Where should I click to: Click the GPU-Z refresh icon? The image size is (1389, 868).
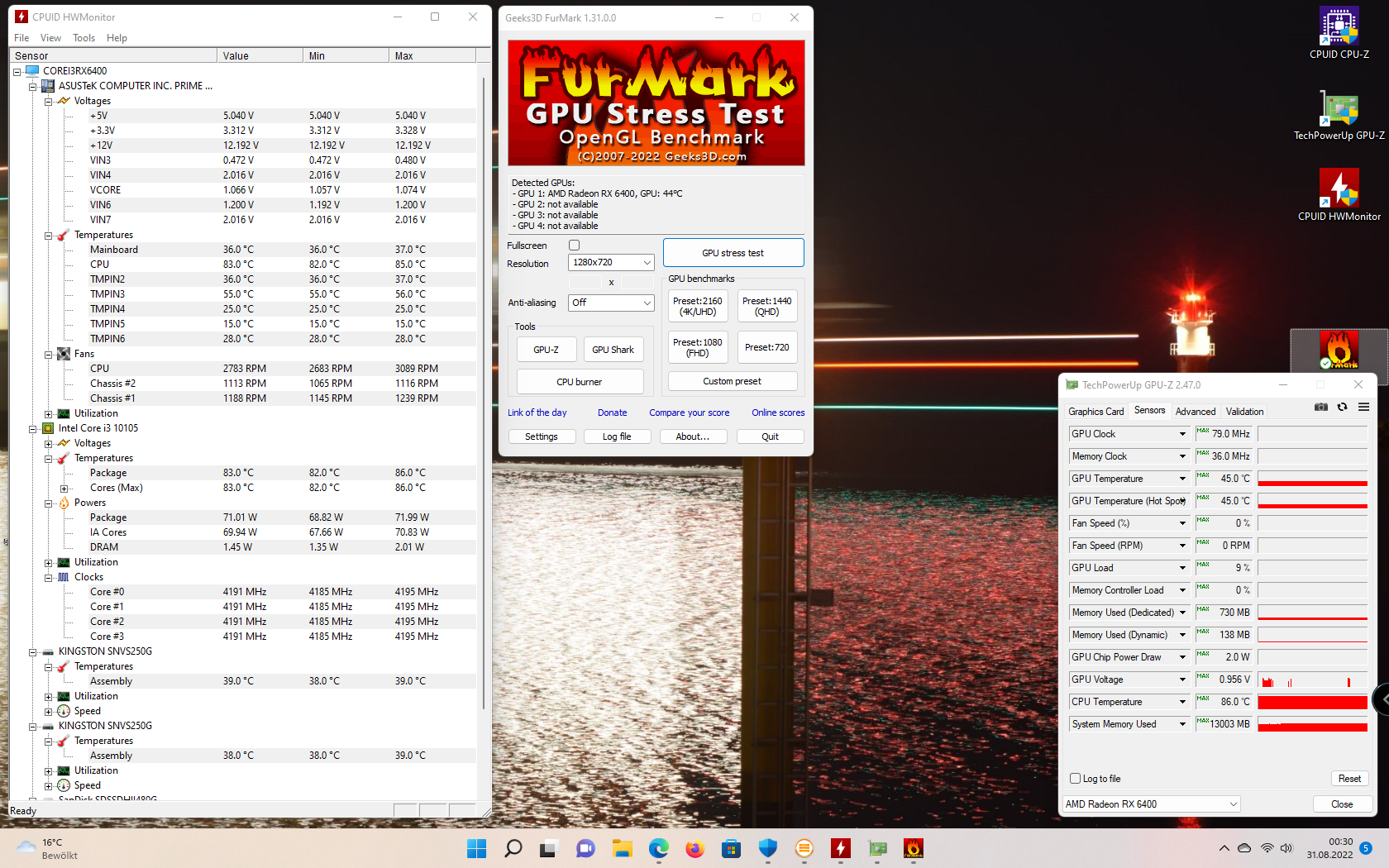click(1342, 407)
